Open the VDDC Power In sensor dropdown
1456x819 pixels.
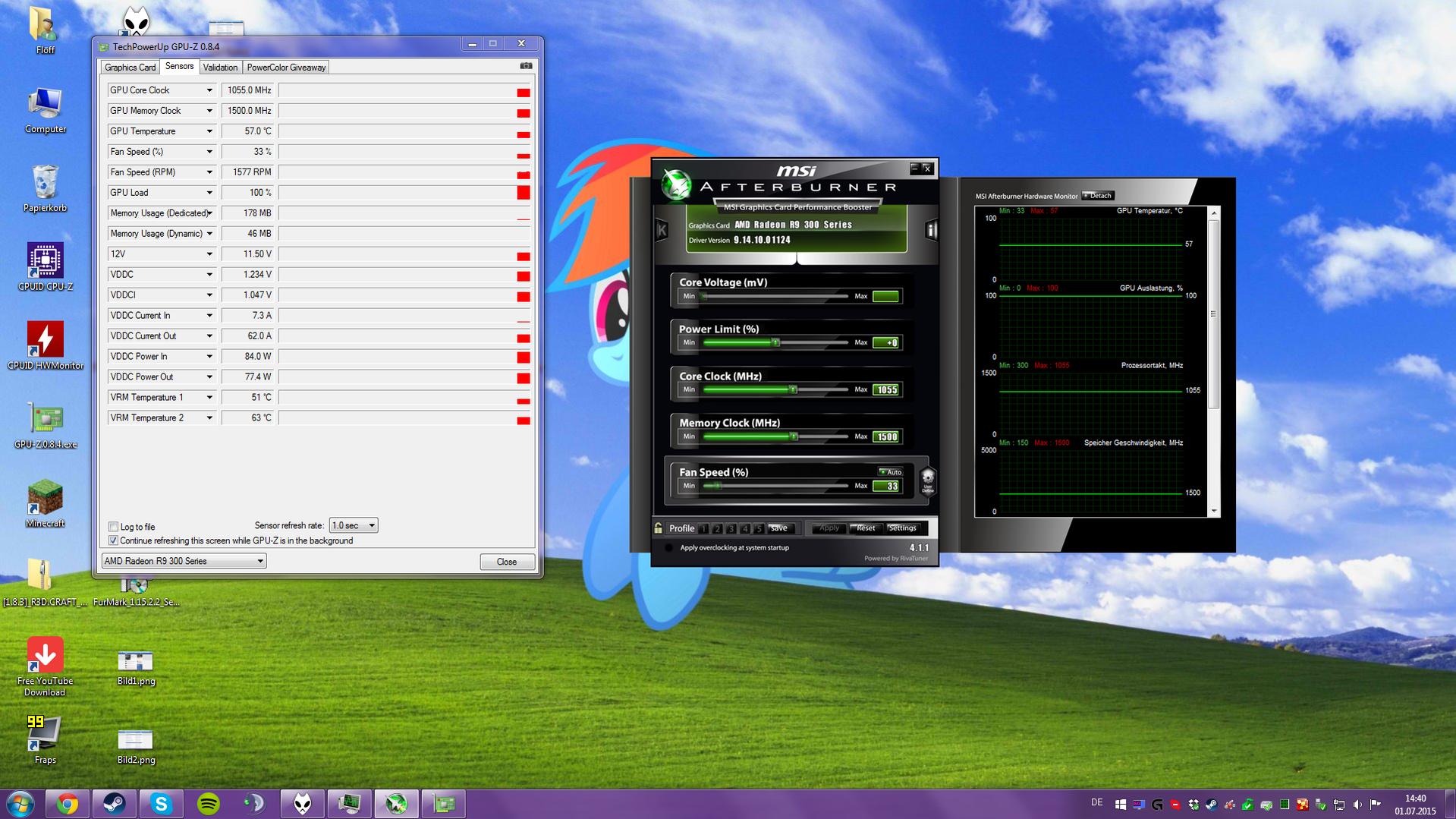[x=209, y=357]
